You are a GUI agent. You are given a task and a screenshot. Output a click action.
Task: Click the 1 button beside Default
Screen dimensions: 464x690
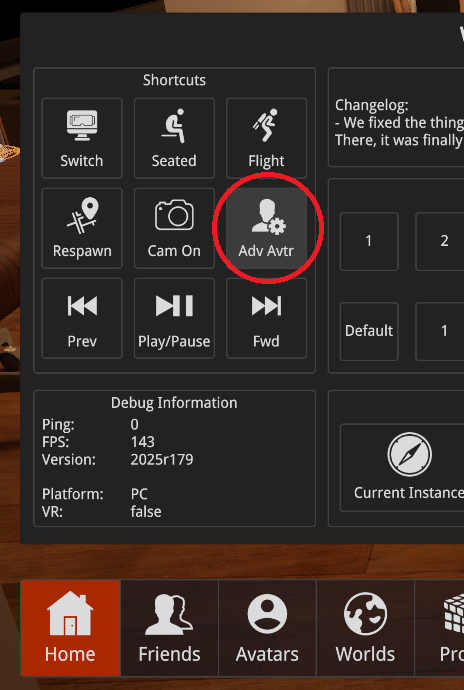(x=440, y=331)
